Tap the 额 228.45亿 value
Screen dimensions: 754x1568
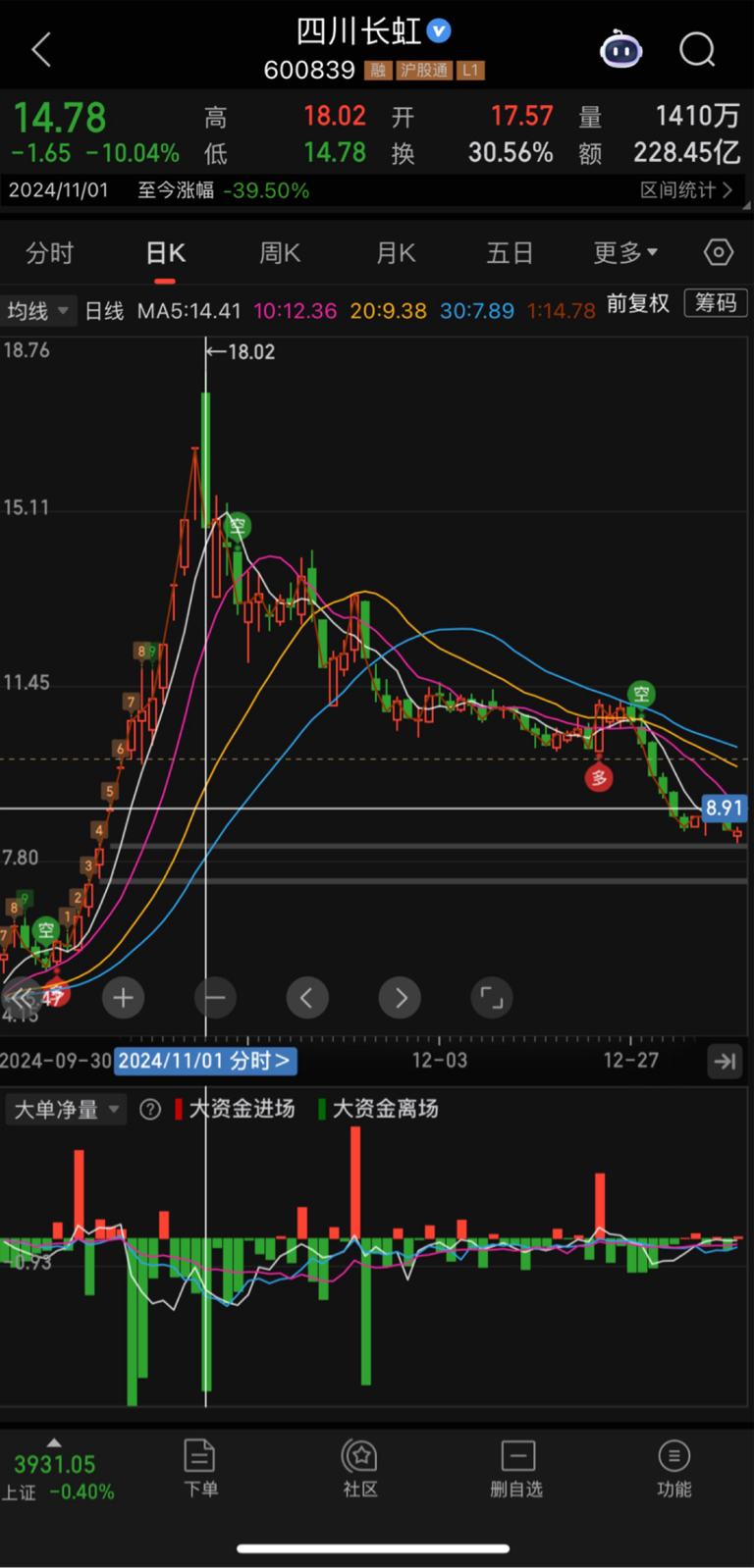(x=686, y=153)
